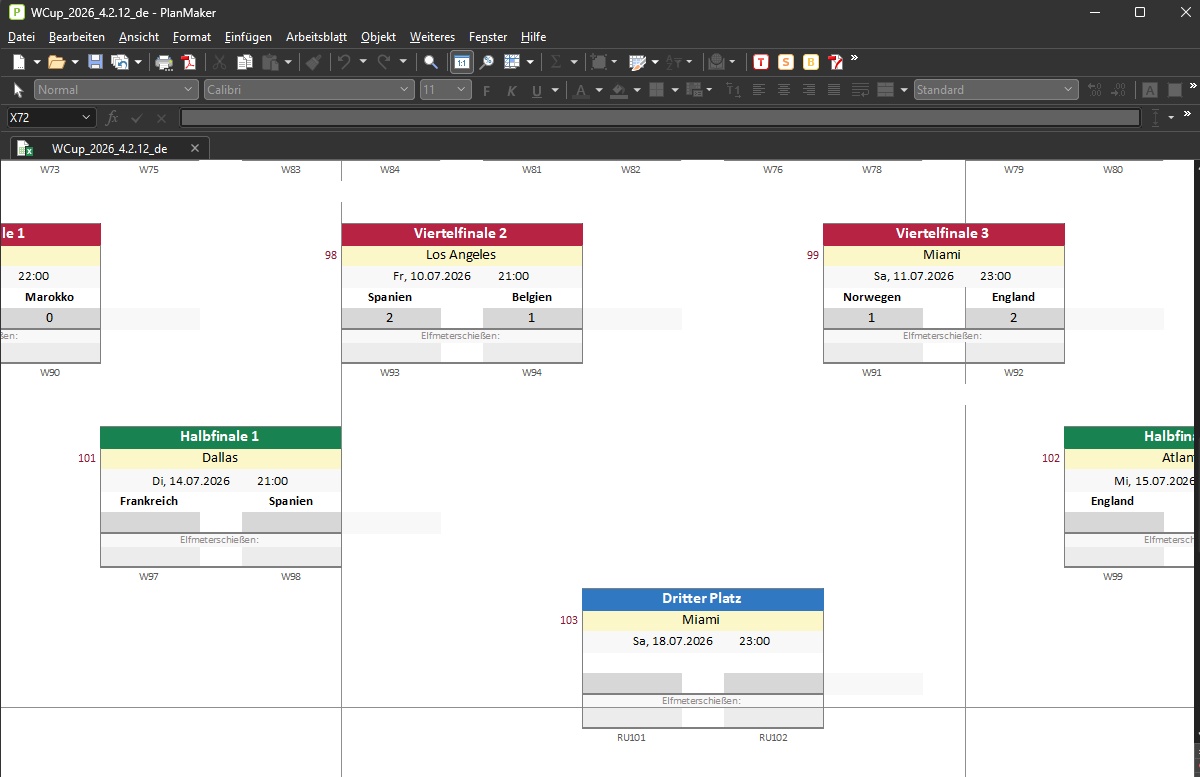This screenshot has width=1200, height=777.
Task: Expand the font size 11 dropdown
Action: point(445,90)
